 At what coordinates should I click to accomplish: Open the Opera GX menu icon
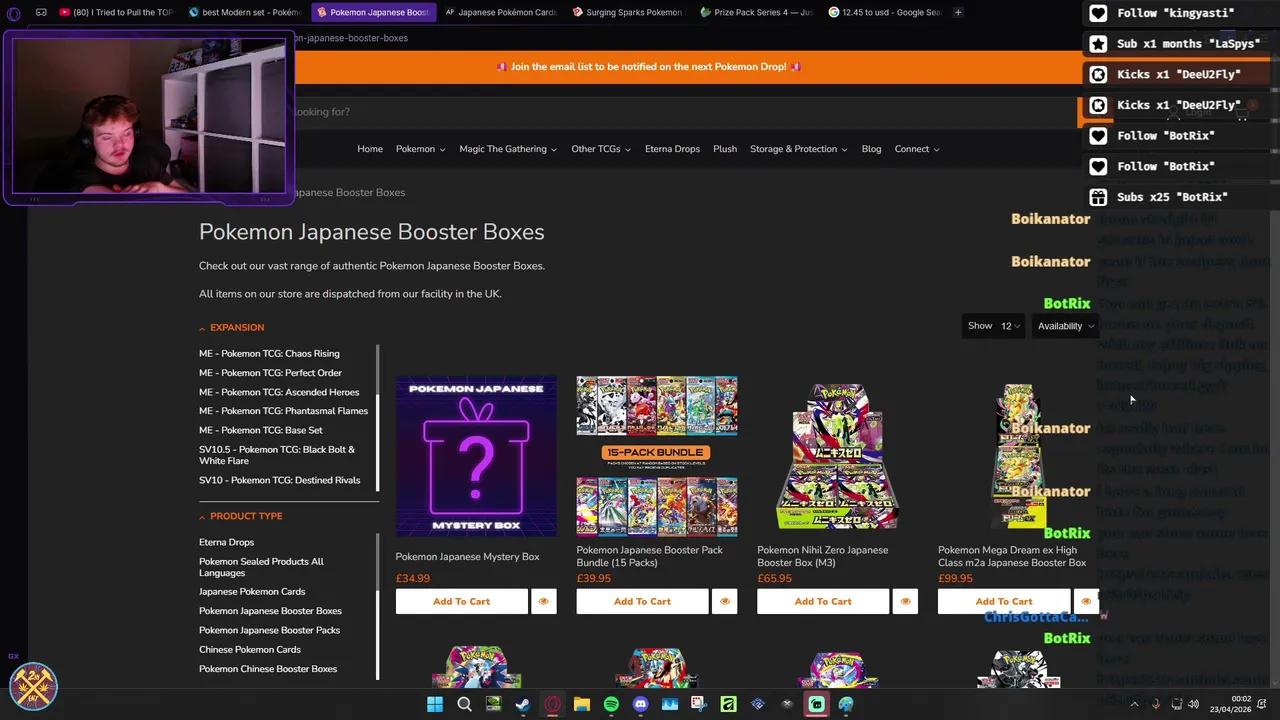pos(14,13)
